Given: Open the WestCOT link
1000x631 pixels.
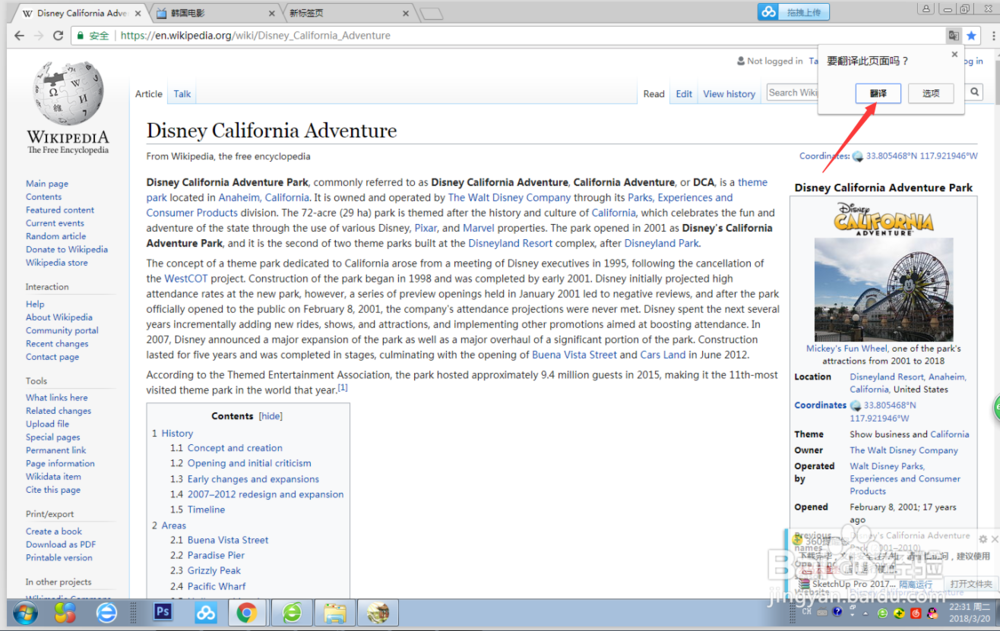Looking at the screenshot, I should tap(186, 279).
